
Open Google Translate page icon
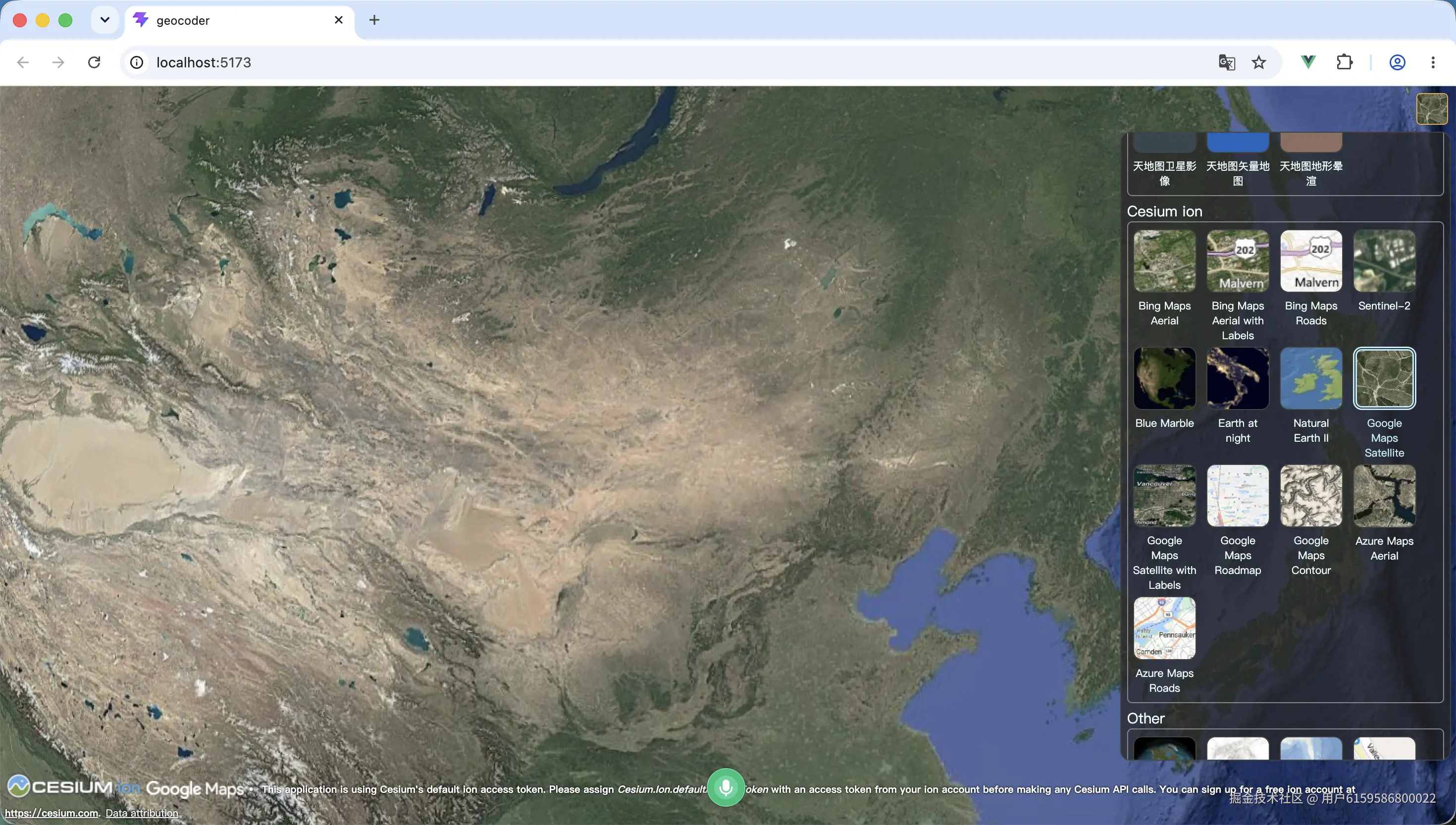point(1227,62)
